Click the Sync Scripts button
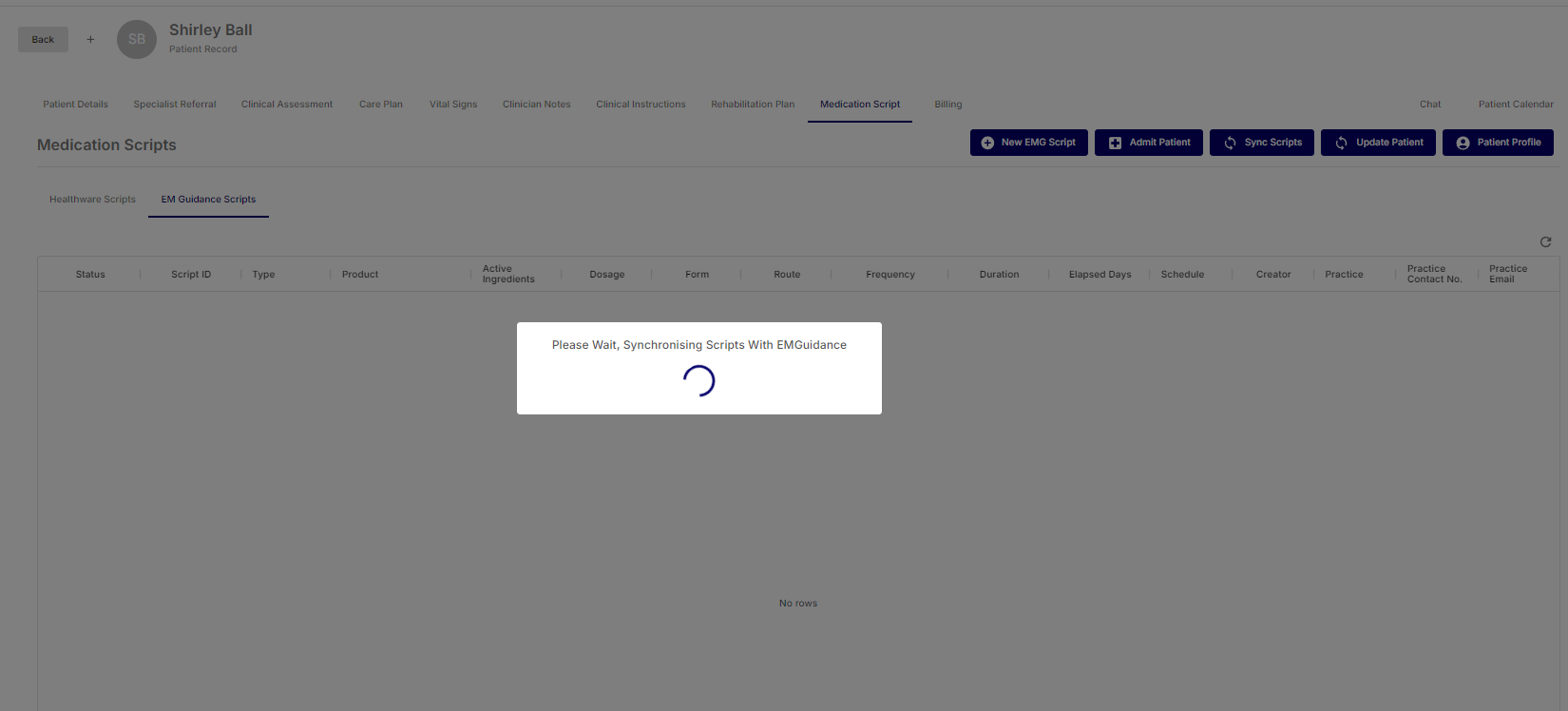This screenshot has width=1568, height=711. point(1262,143)
